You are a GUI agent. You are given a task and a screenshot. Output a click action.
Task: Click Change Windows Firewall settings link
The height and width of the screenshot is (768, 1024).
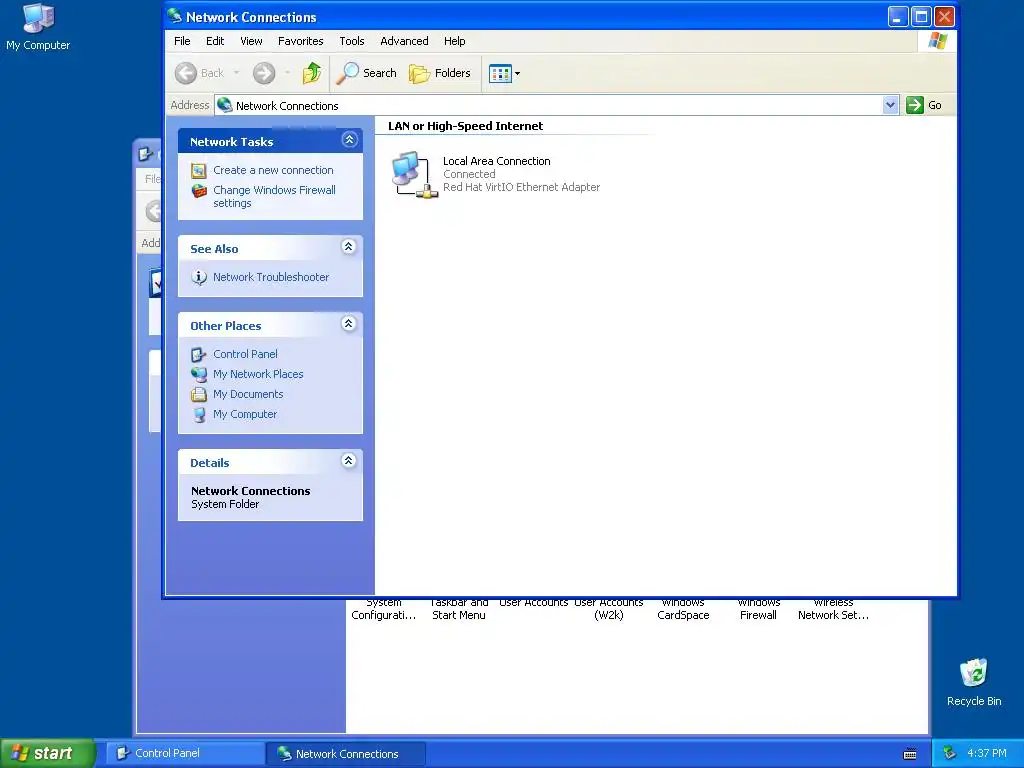pyautogui.click(x=274, y=197)
